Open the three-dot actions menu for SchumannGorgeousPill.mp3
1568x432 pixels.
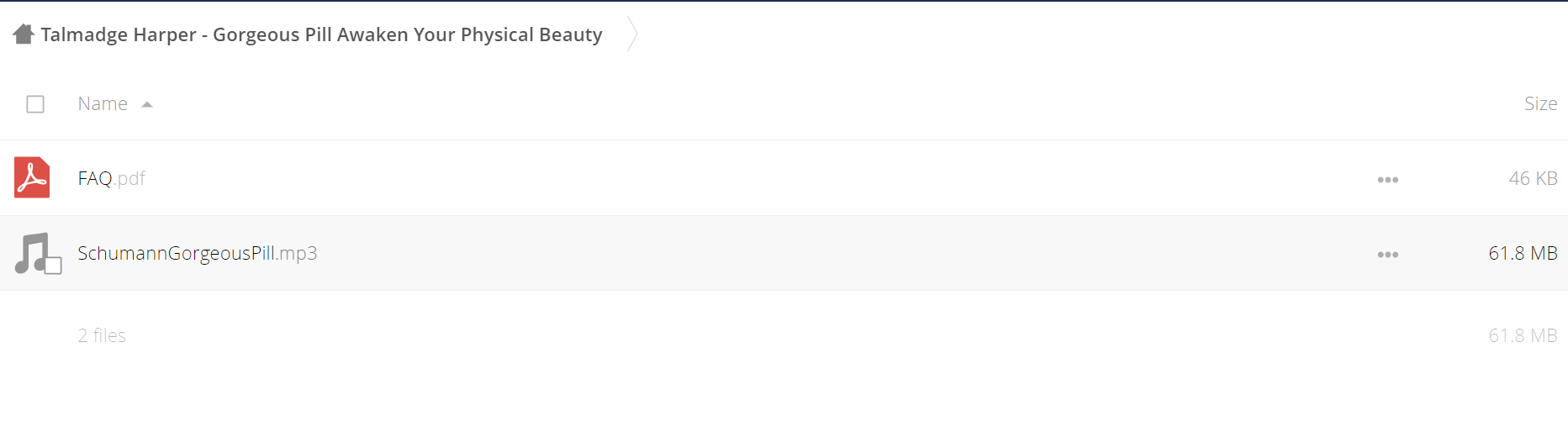1388,255
